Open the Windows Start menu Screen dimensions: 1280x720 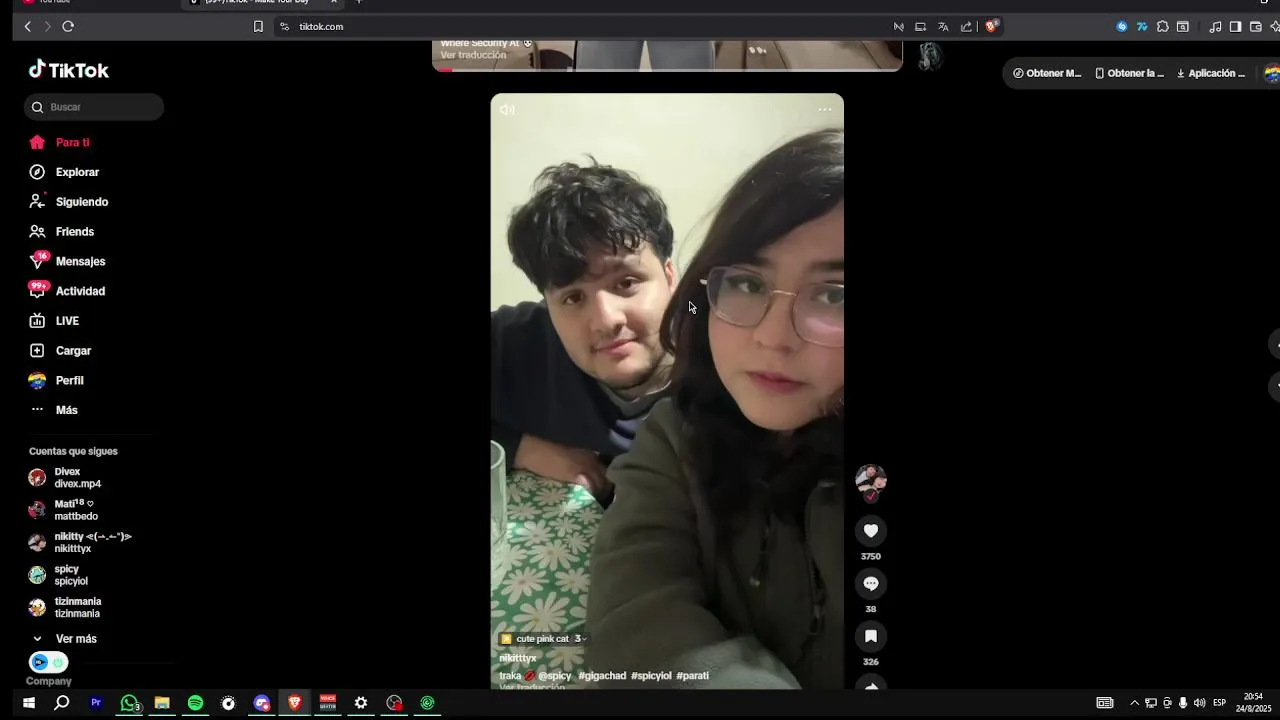(29, 703)
